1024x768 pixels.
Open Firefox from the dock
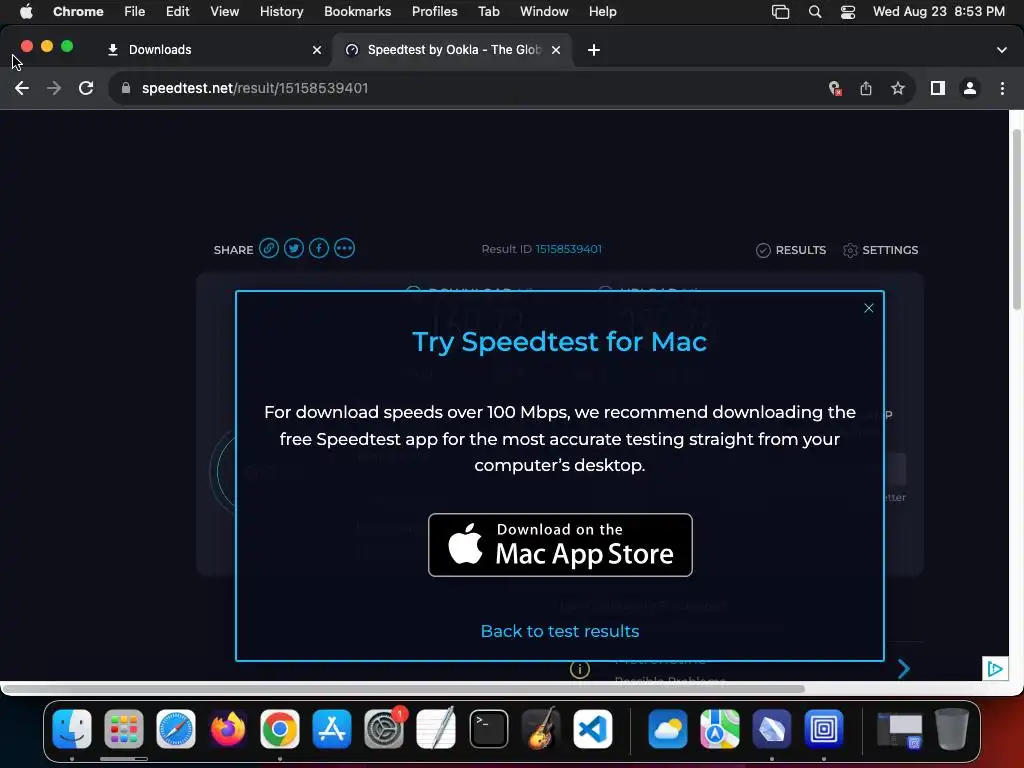(228, 729)
